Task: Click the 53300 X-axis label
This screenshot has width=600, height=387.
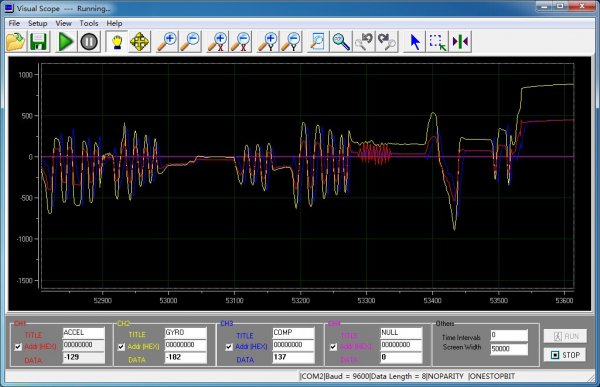Action: (367, 301)
